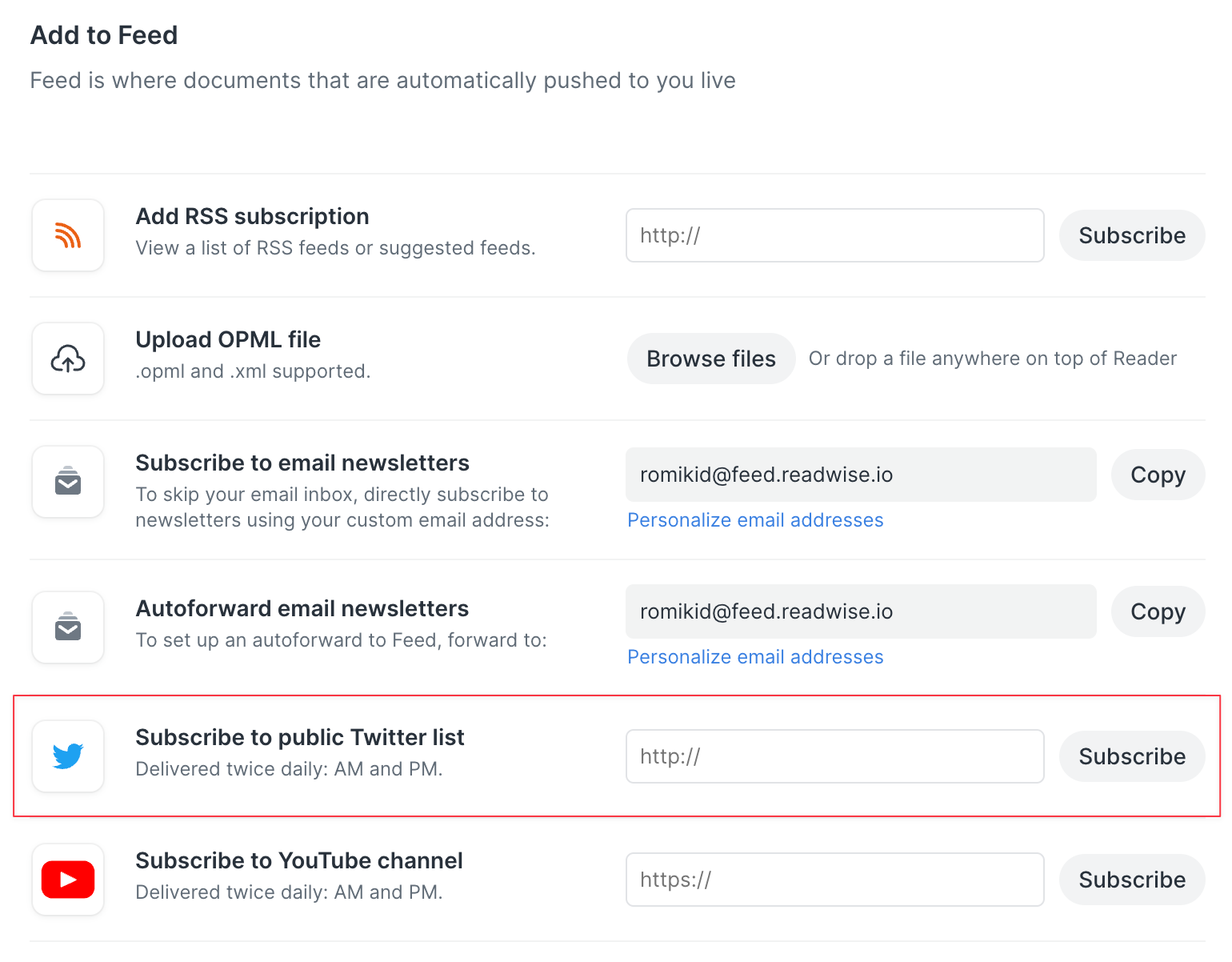Open Personalize email addresses under Subscribe newsletters
The width and height of the screenshot is (1232, 962).
[x=755, y=520]
